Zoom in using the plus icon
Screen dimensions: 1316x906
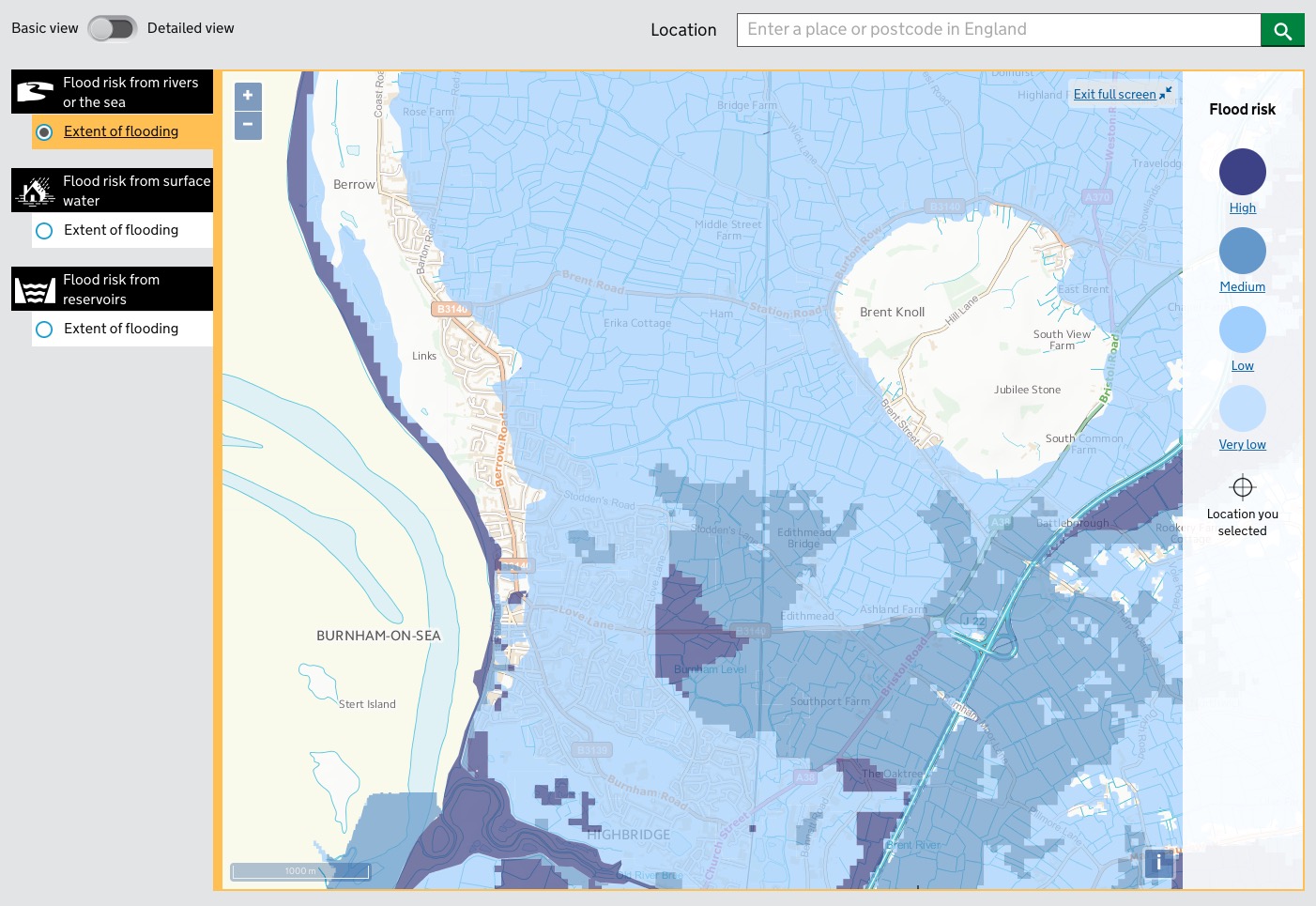pos(248,96)
